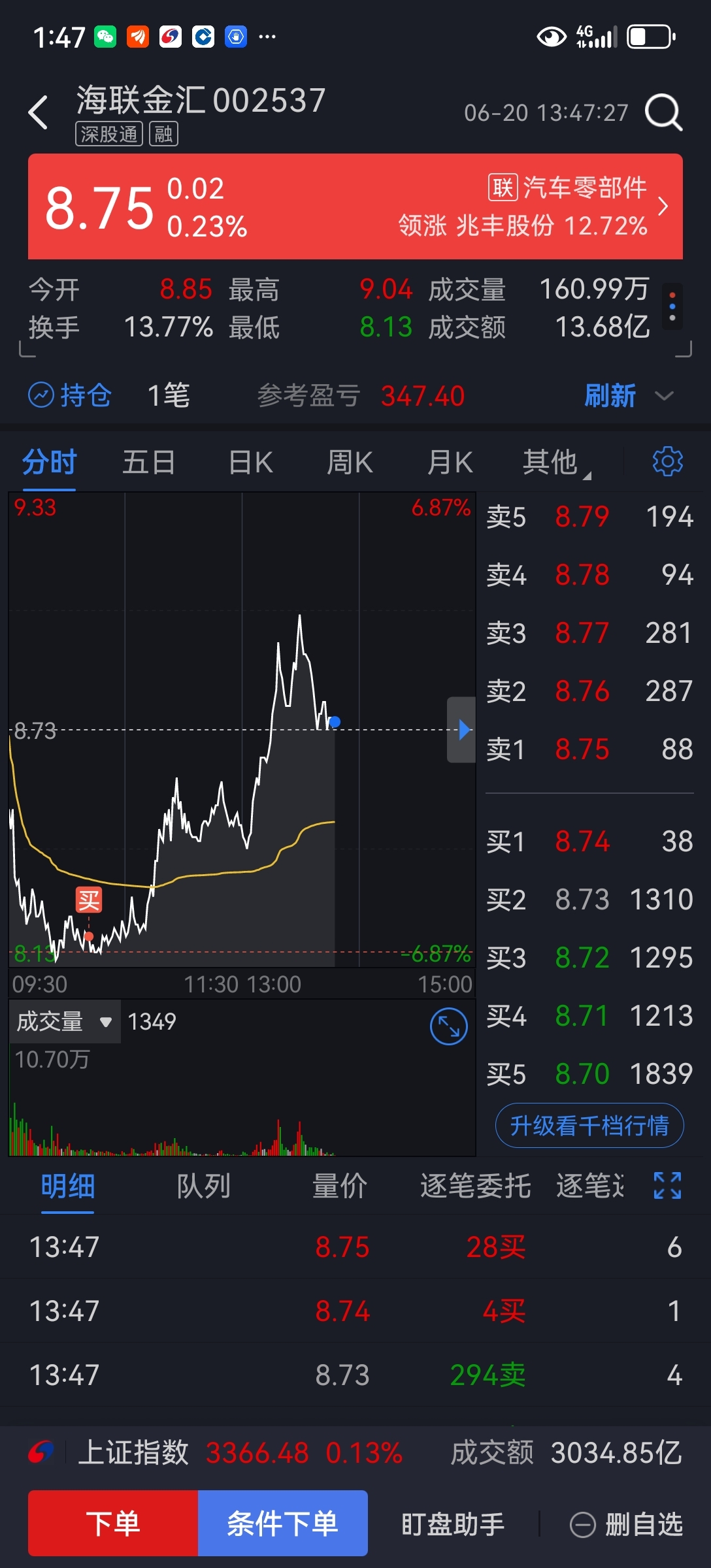Tap the 买 buy marker on chart
This screenshot has height=1568, width=711.
click(x=88, y=900)
